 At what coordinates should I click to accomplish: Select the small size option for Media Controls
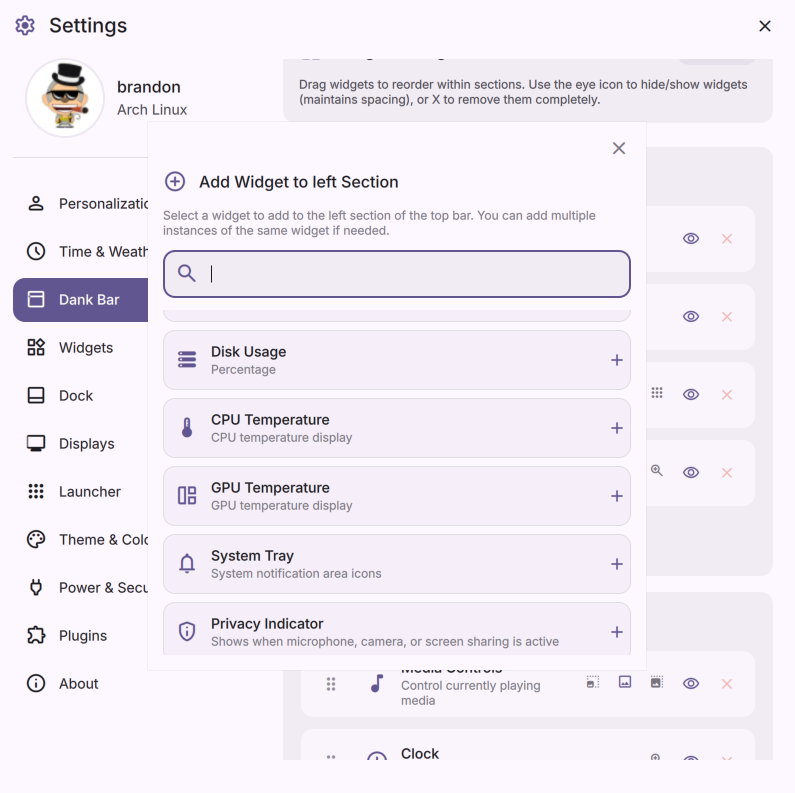[593, 682]
